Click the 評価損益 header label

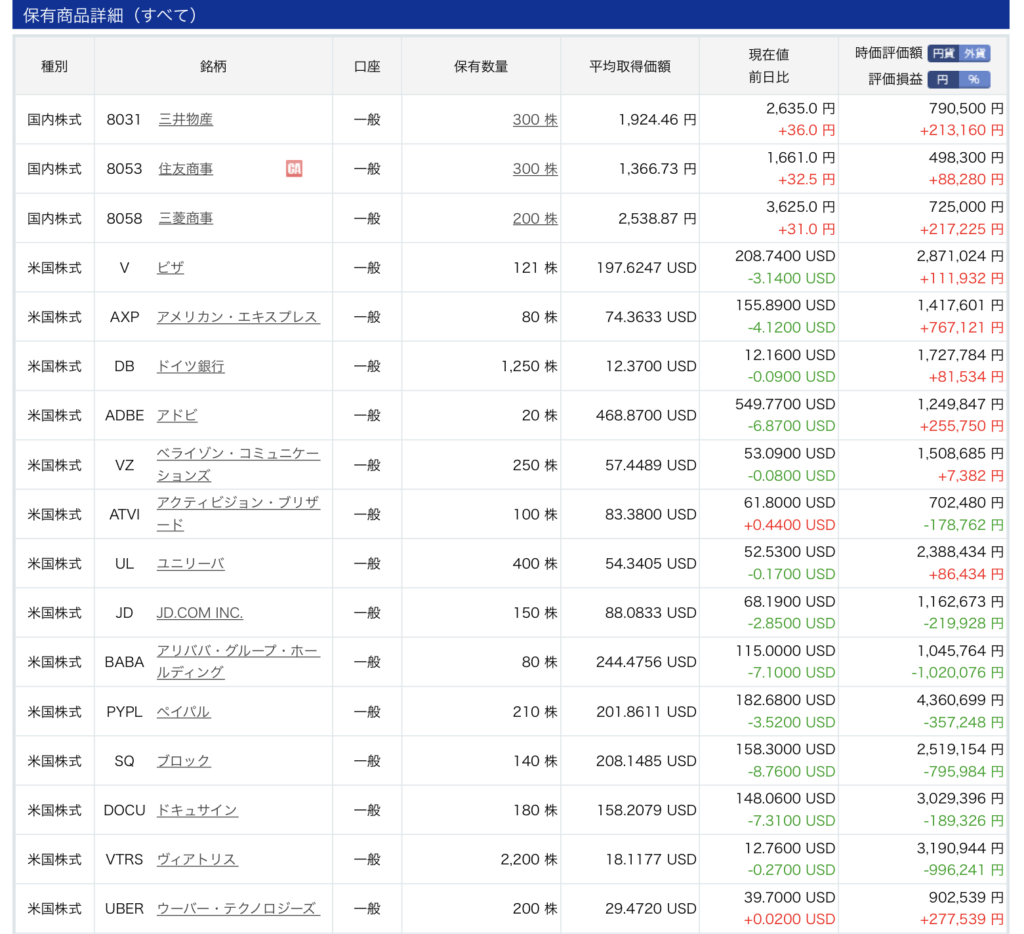895,80
